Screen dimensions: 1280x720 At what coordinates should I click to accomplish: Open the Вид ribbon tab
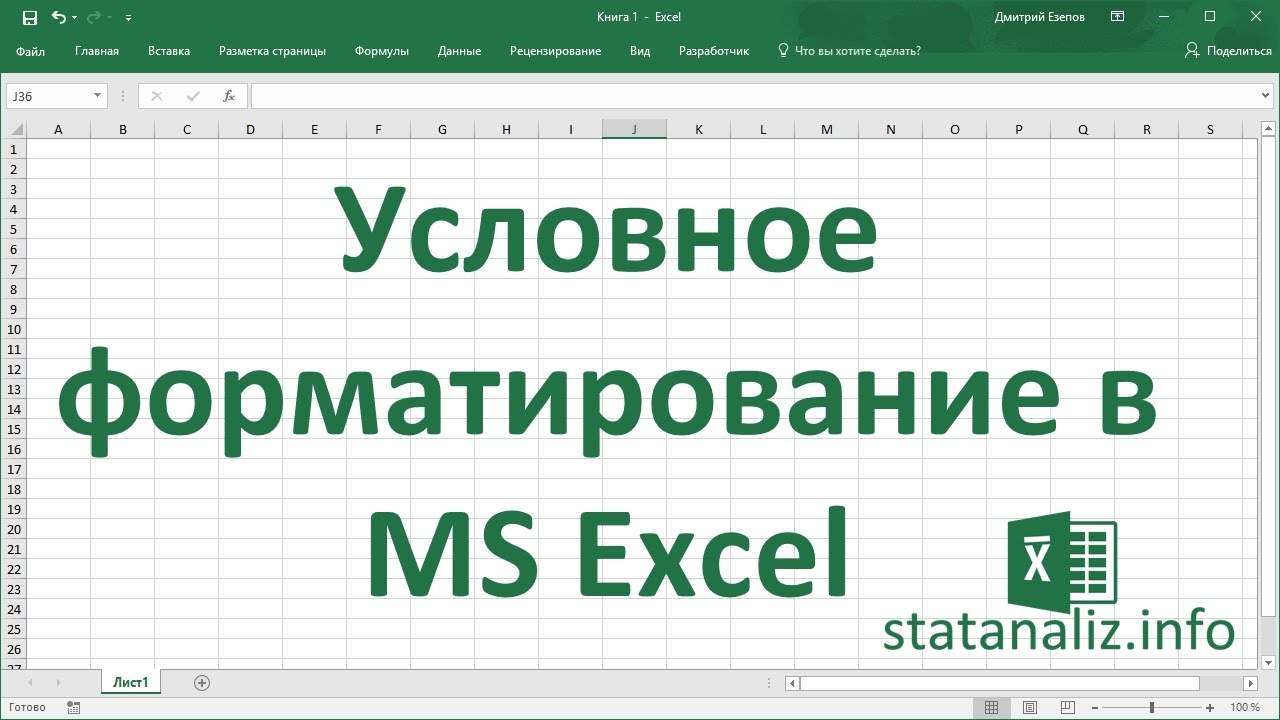(x=640, y=51)
